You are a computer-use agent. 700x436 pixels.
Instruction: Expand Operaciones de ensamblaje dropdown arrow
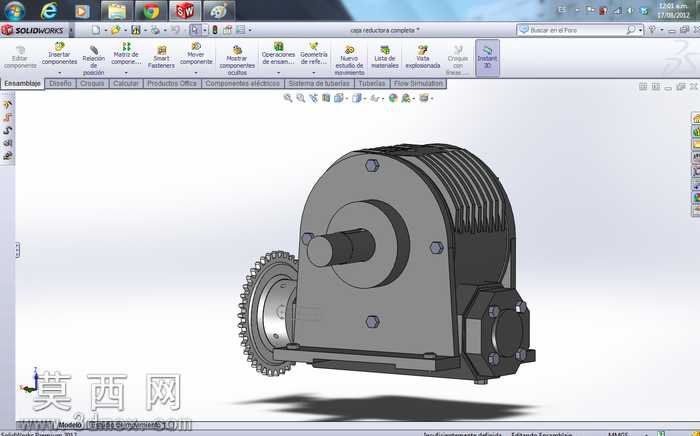[278, 73]
